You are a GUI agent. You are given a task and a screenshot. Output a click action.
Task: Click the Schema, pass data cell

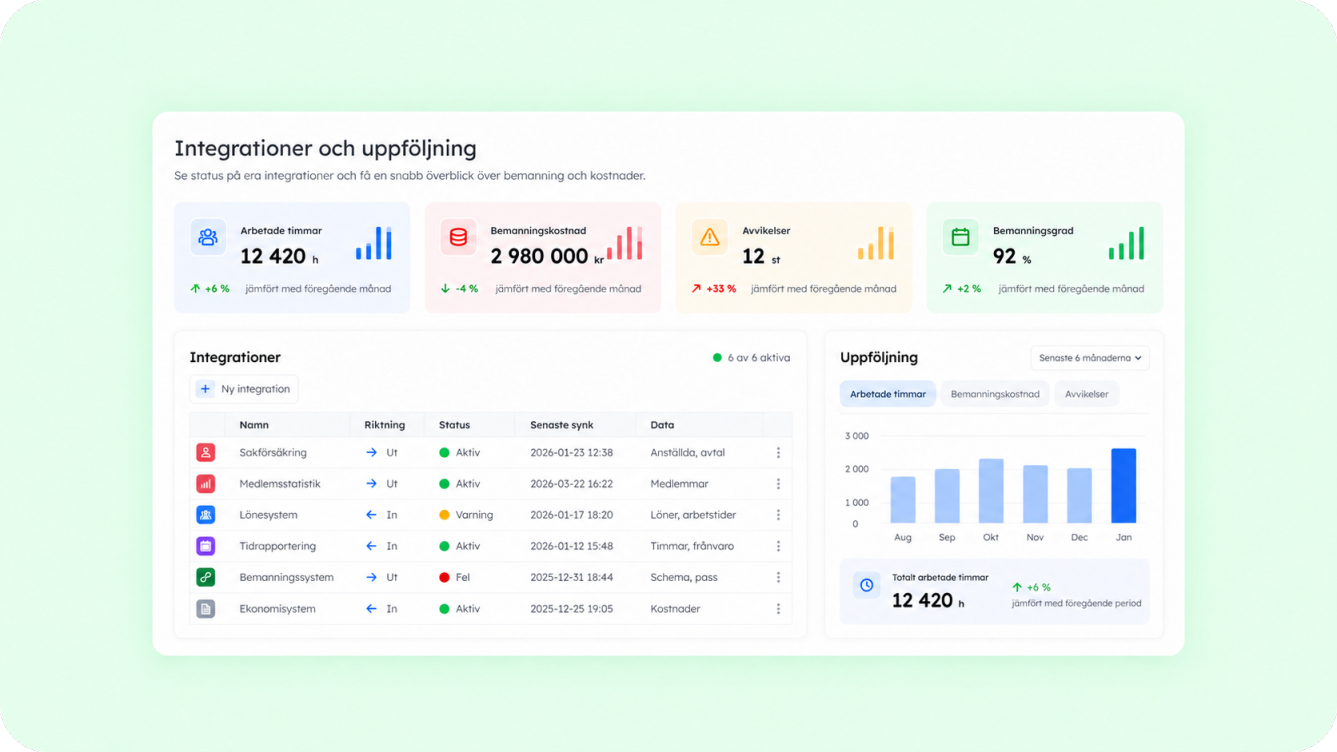click(684, 577)
